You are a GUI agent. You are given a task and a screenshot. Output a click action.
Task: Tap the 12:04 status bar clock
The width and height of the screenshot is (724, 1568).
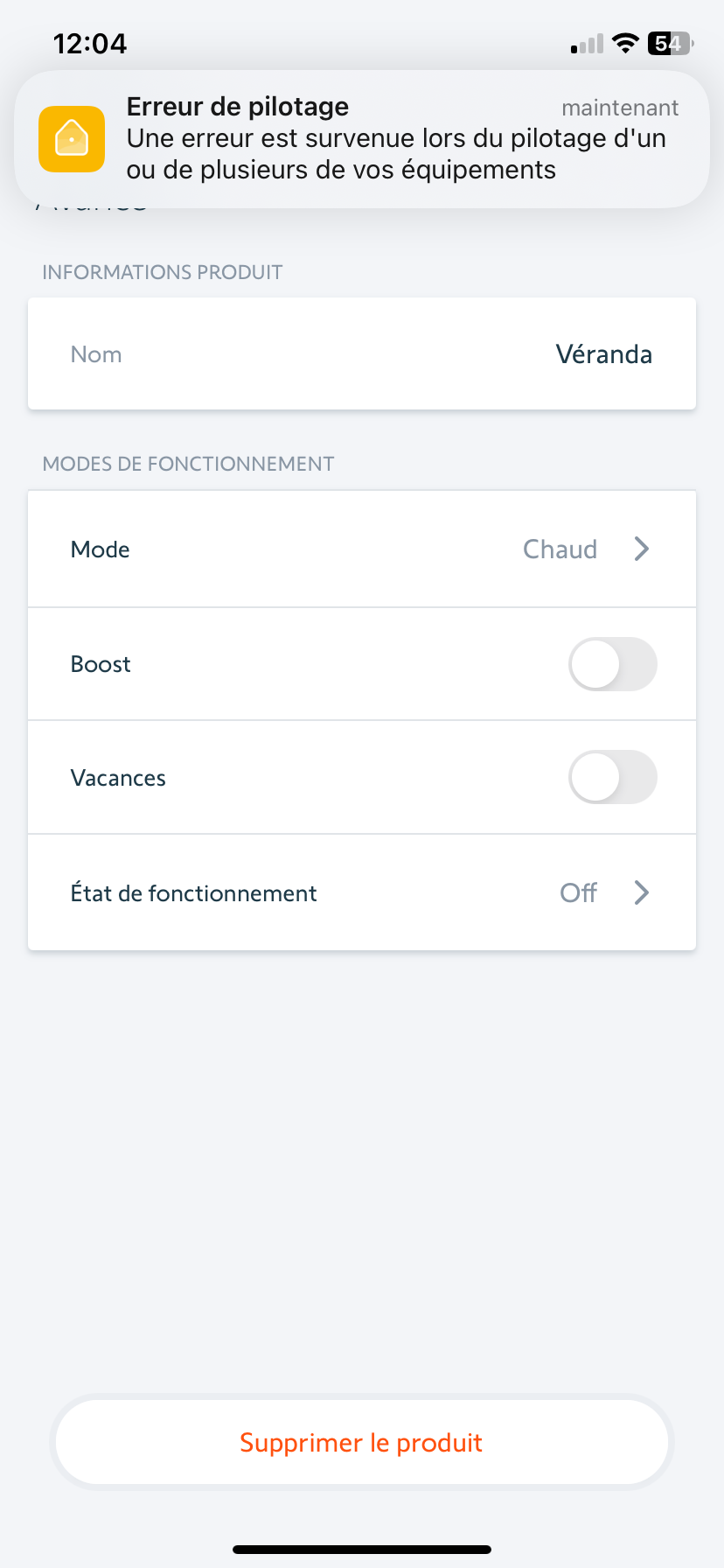pos(90,43)
